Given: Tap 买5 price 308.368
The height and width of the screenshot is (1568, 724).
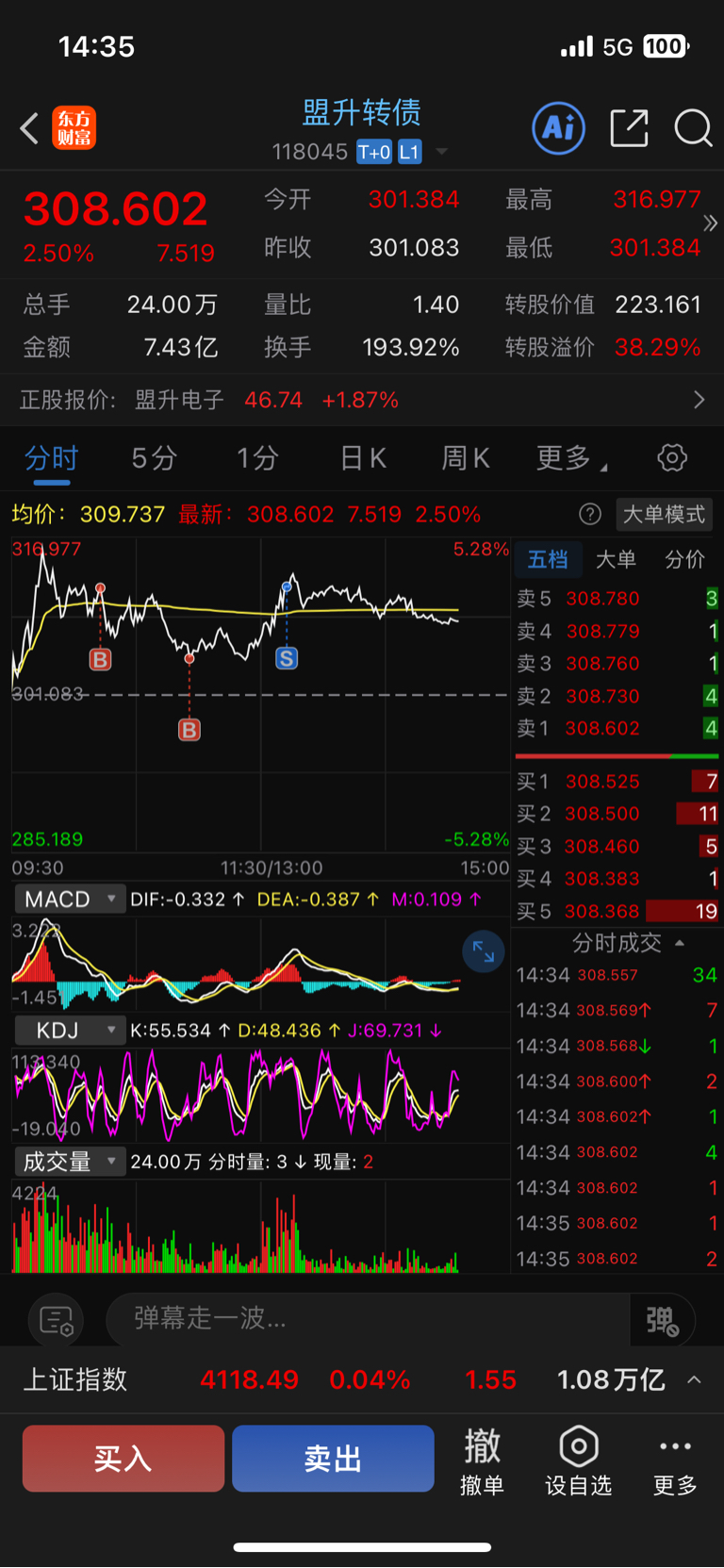Looking at the screenshot, I should [x=602, y=912].
